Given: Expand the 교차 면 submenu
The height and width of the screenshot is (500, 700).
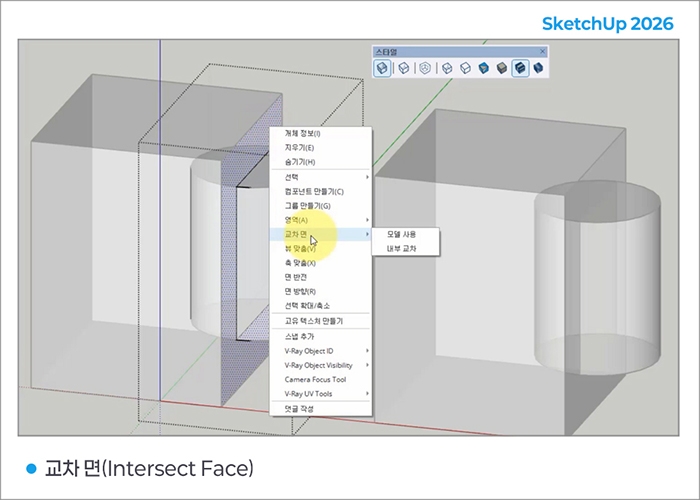Looking at the screenshot, I should coord(321,234).
